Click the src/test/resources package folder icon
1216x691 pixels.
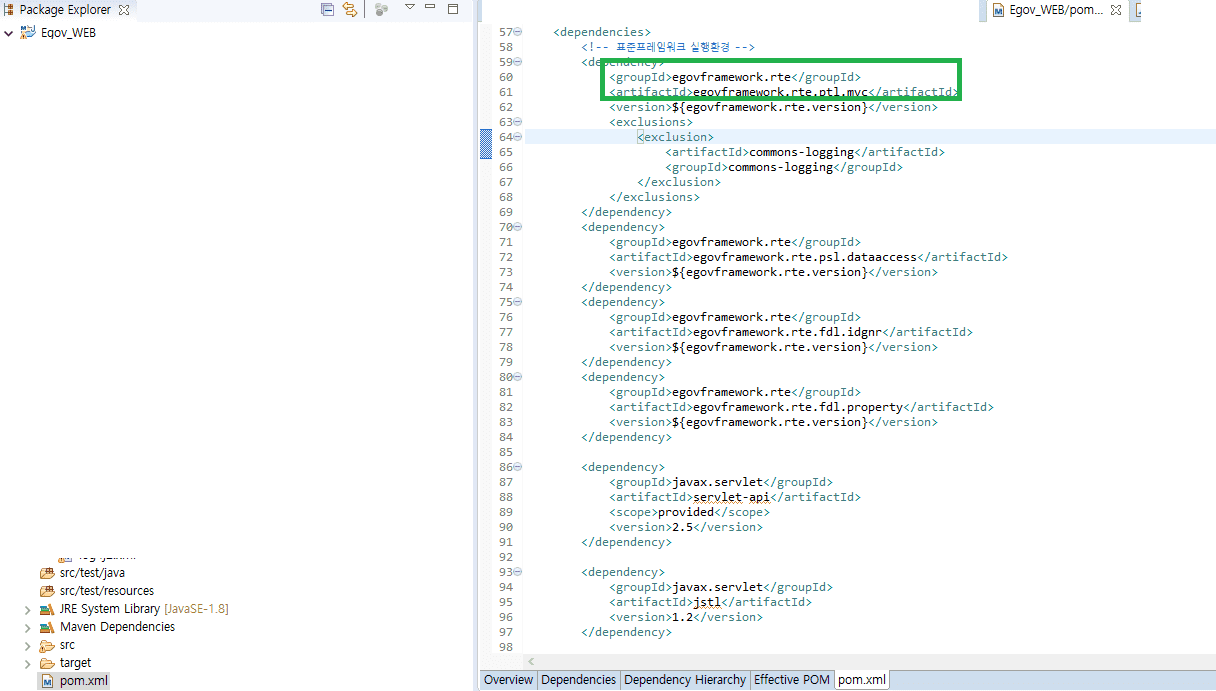(x=47, y=591)
